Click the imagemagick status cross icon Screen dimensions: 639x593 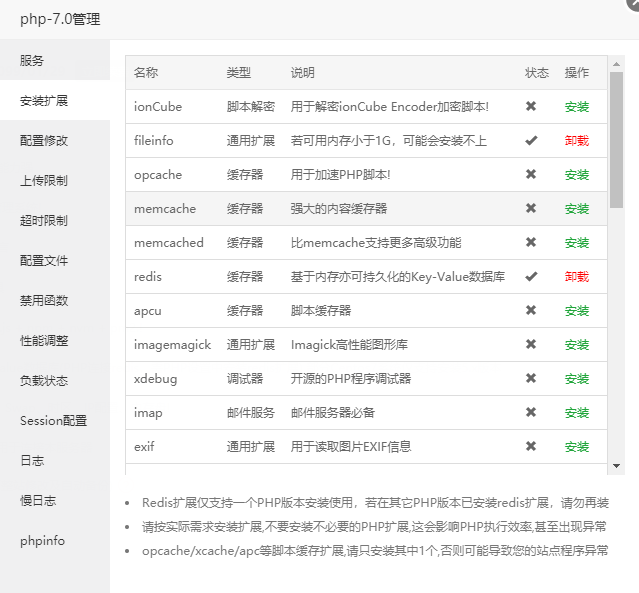(x=531, y=344)
